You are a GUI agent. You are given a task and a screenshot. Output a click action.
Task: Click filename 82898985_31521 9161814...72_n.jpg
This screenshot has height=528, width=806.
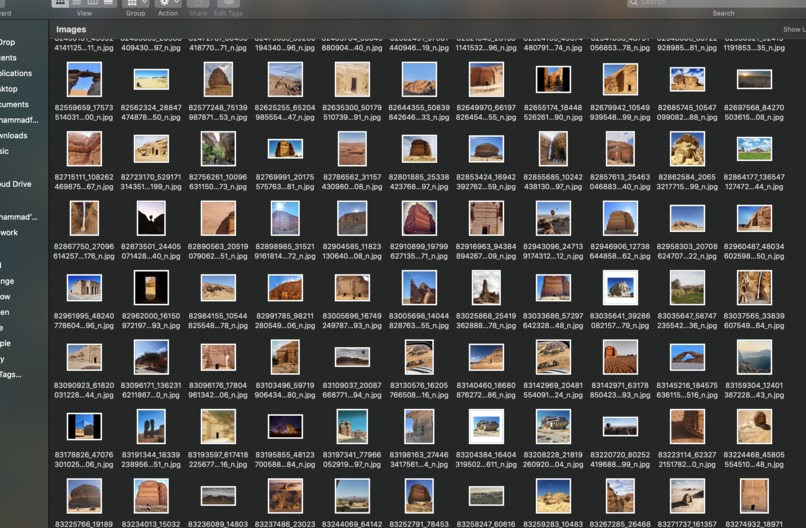(285, 251)
